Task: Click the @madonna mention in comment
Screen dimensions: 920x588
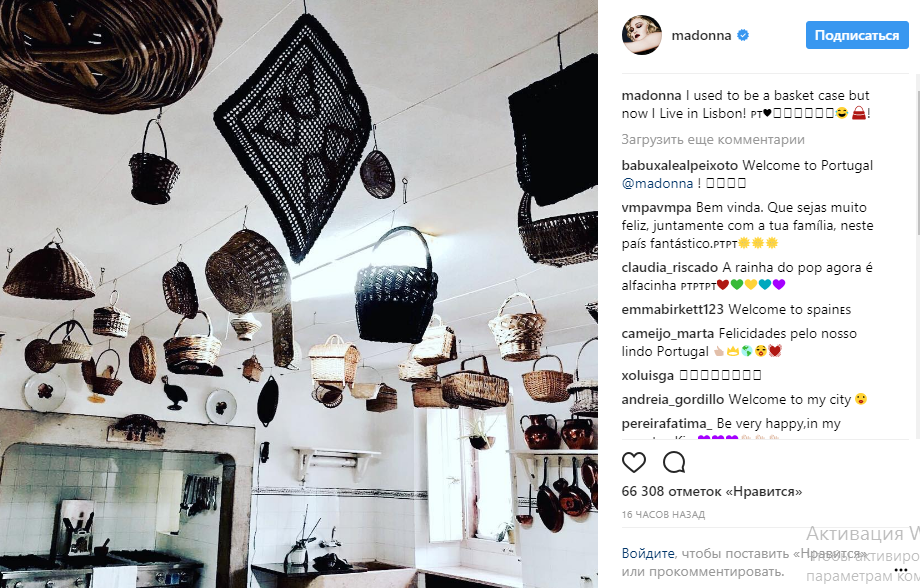Action: pyautogui.click(x=658, y=183)
